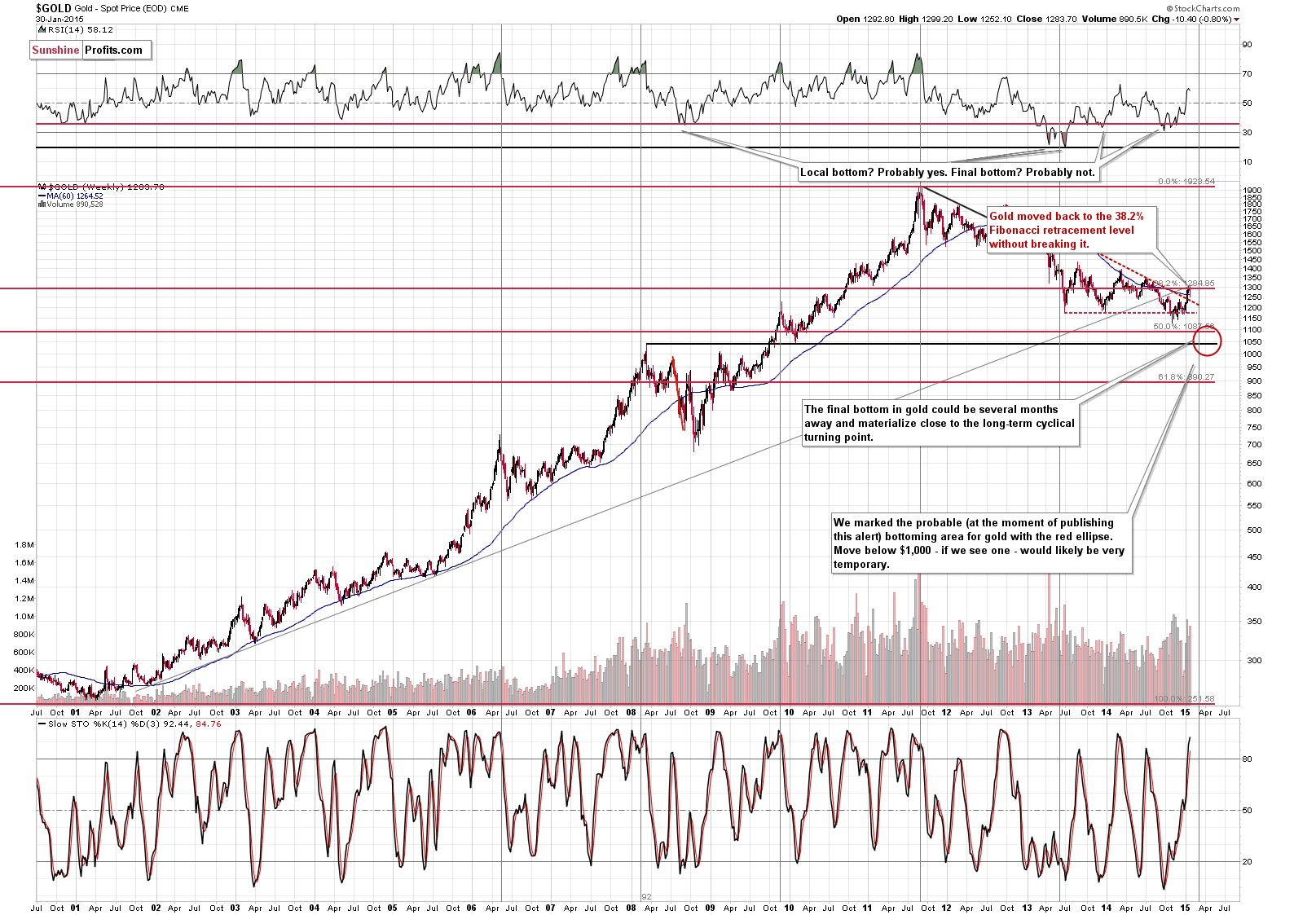Click the 'probable bottoming area' annotation box

(981, 543)
